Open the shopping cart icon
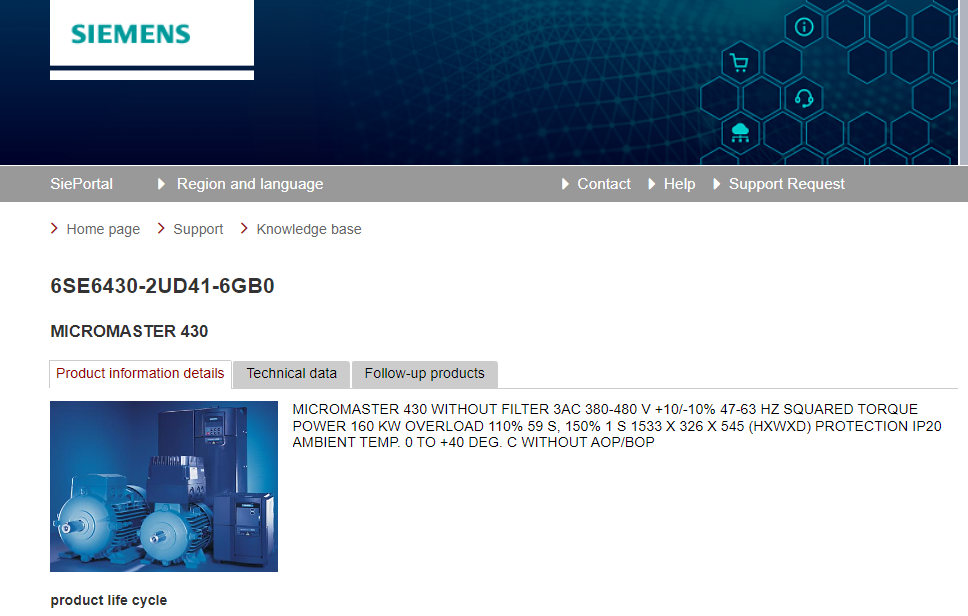The width and height of the screenshot is (968, 616). 739,63
